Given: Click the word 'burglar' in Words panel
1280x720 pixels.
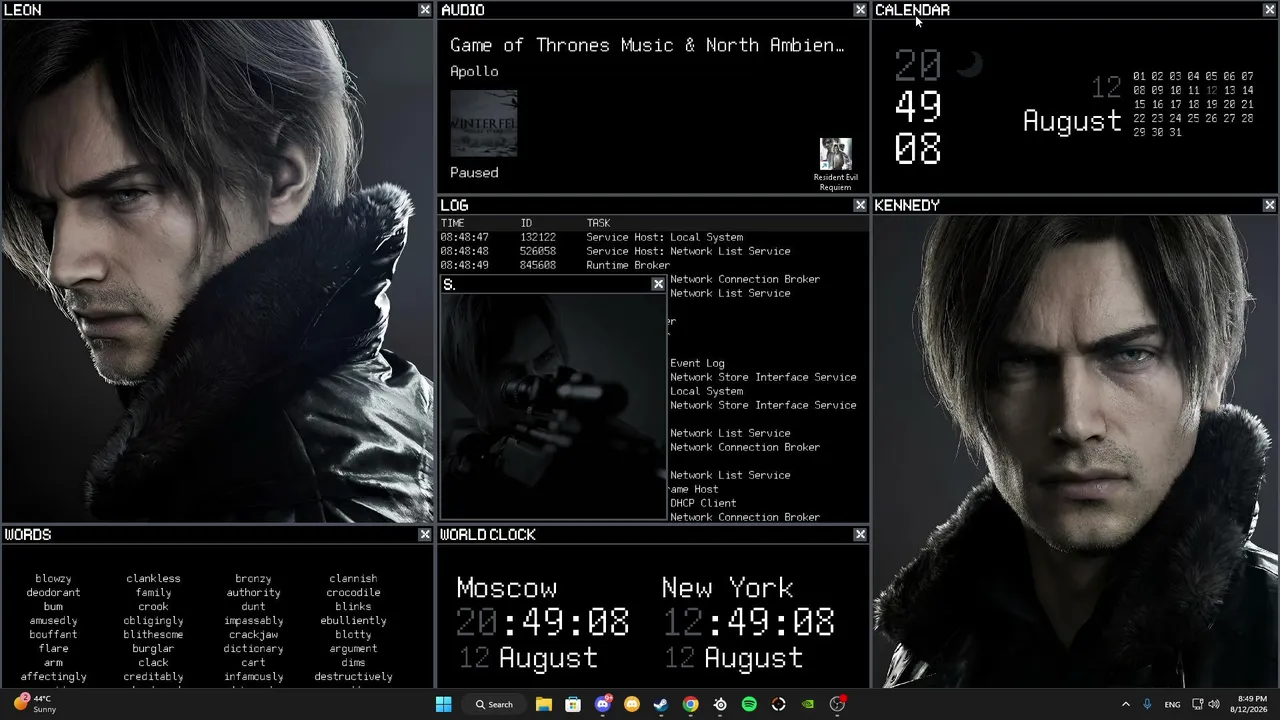Looking at the screenshot, I should [153, 648].
